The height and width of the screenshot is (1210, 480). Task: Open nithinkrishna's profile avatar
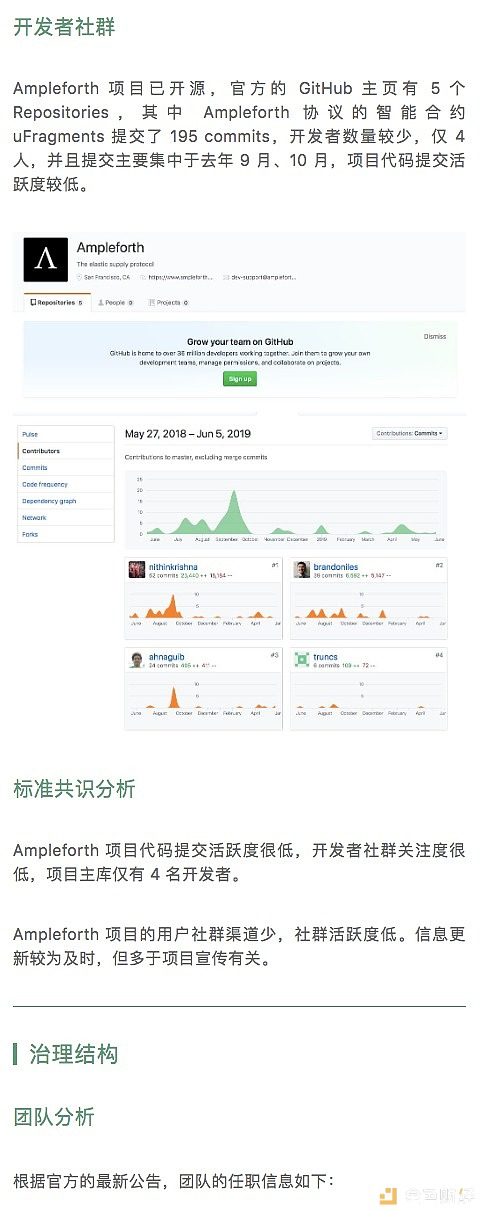point(137,569)
